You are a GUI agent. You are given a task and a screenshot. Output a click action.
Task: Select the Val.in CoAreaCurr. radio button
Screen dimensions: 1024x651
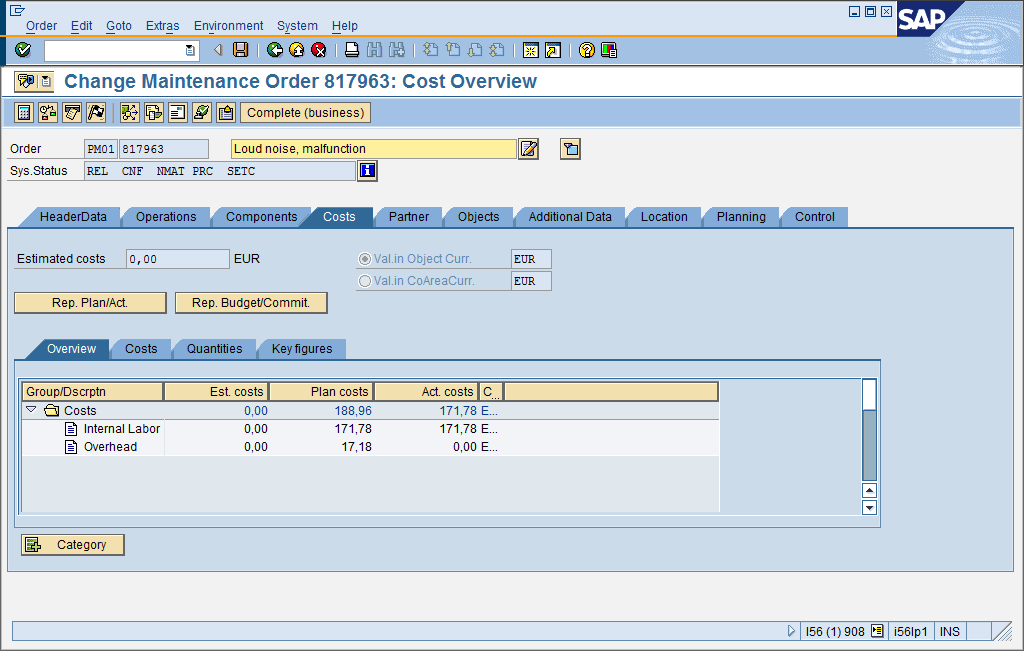(x=365, y=281)
